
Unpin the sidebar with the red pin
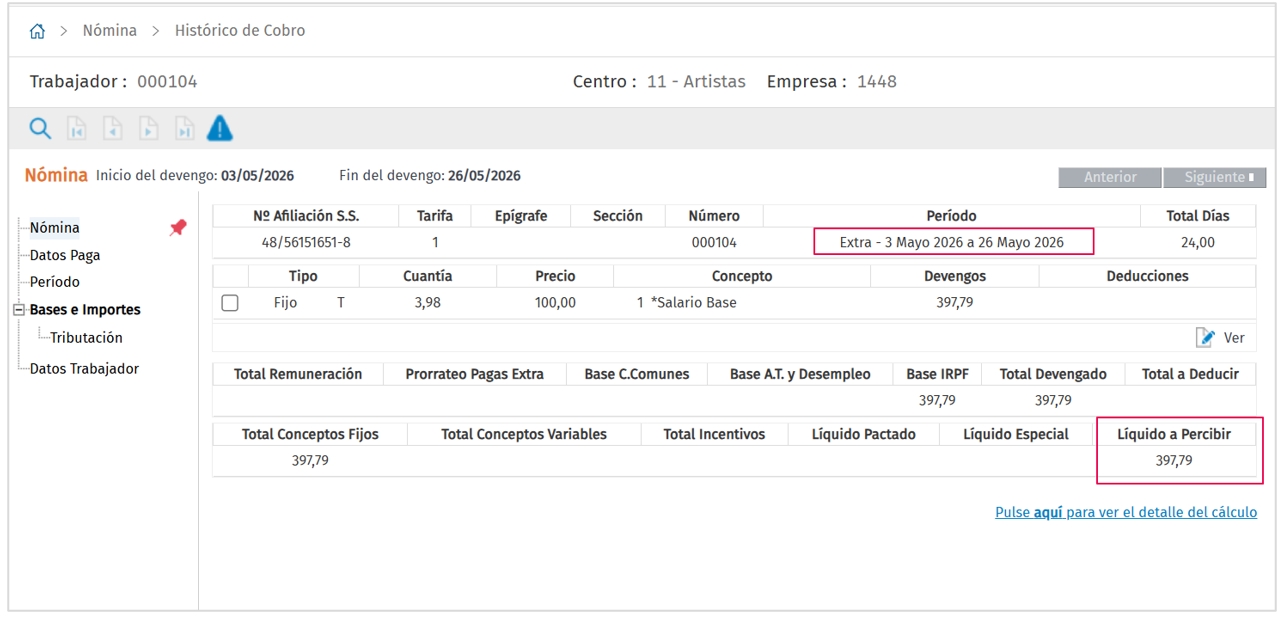pos(178,228)
